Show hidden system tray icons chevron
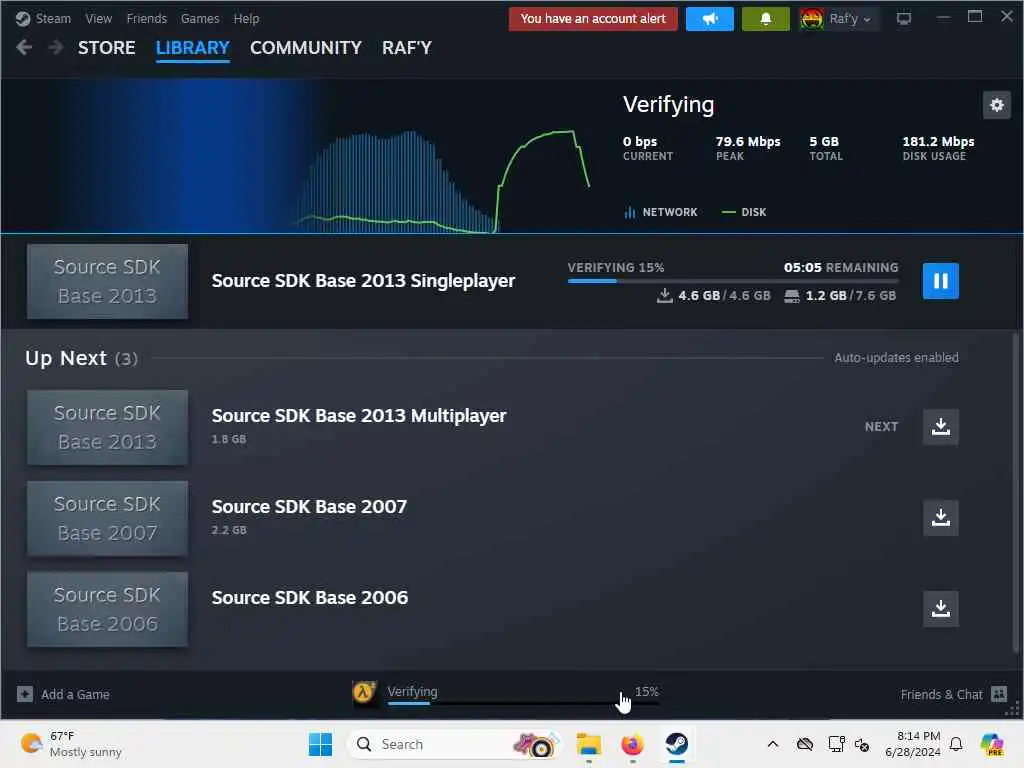 coord(773,744)
